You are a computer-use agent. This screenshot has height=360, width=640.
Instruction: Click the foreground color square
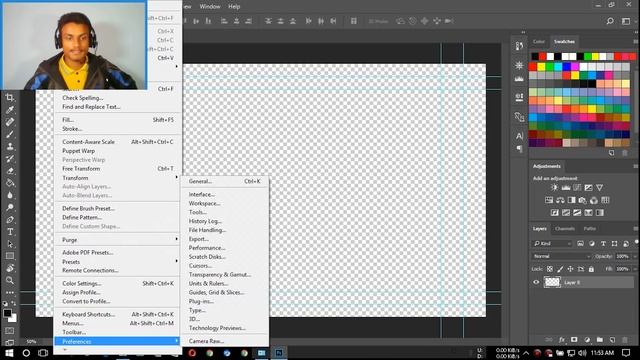pos(7,313)
